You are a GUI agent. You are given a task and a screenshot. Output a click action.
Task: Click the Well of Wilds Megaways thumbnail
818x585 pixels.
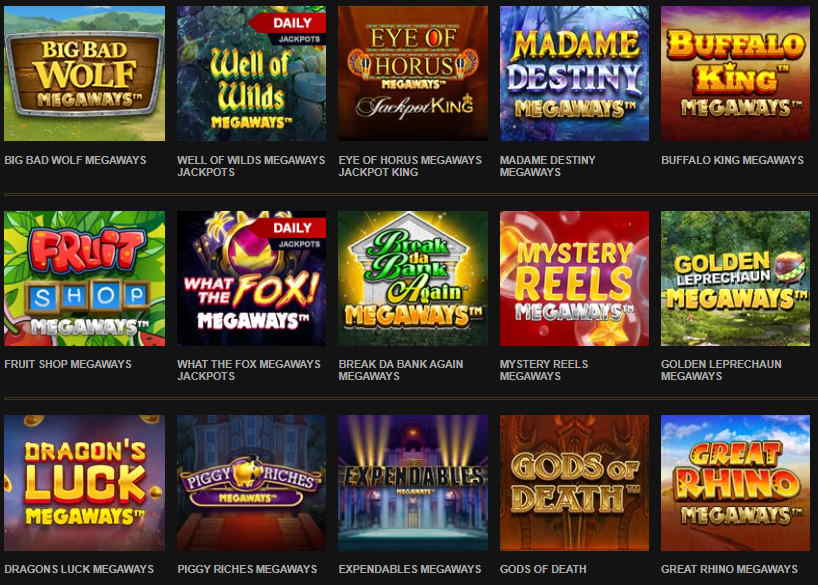click(x=251, y=74)
